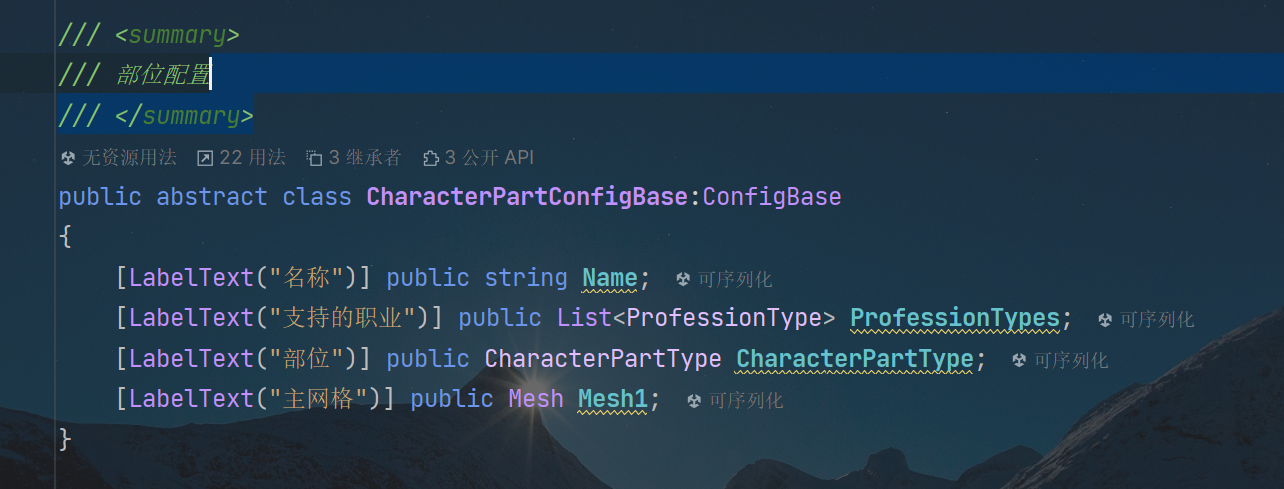The height and width of the screenshot is (489, 1284).
Task: Click the ProfessionTypes field name
Action: (954, 318)
